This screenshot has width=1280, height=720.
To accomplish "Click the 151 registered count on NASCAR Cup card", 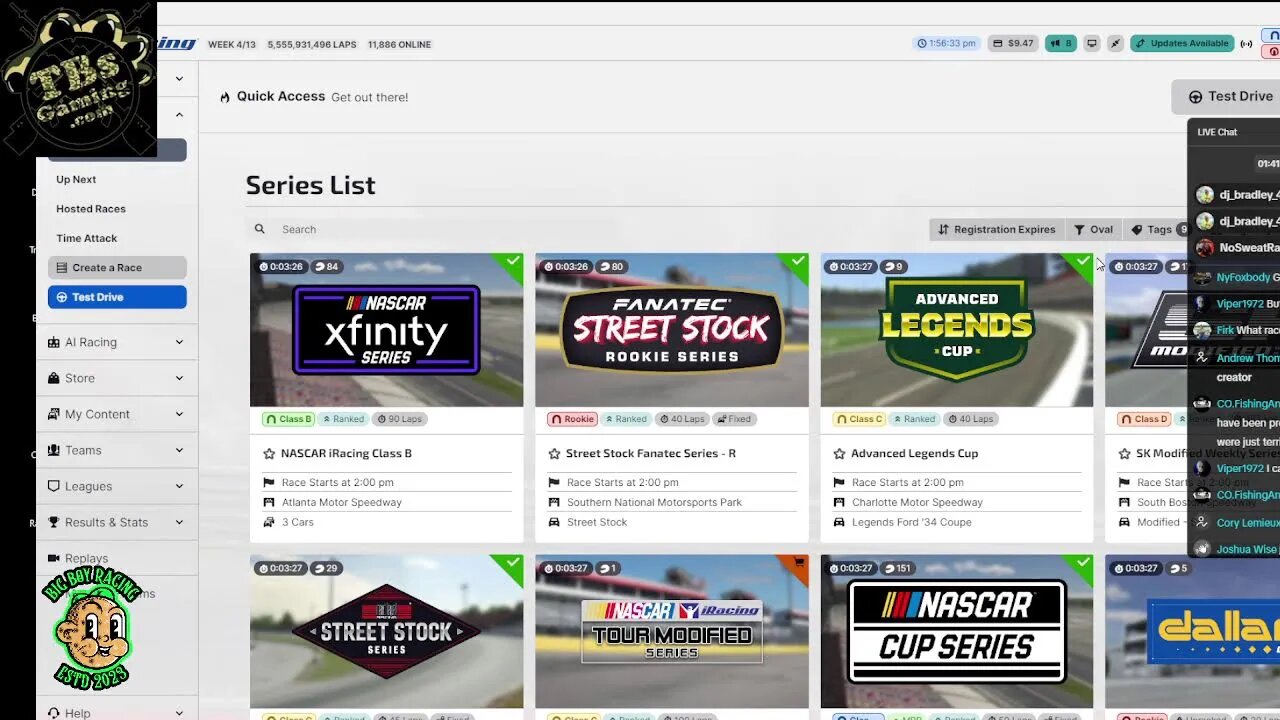I will pyautogui.click(x=899, y=568).
